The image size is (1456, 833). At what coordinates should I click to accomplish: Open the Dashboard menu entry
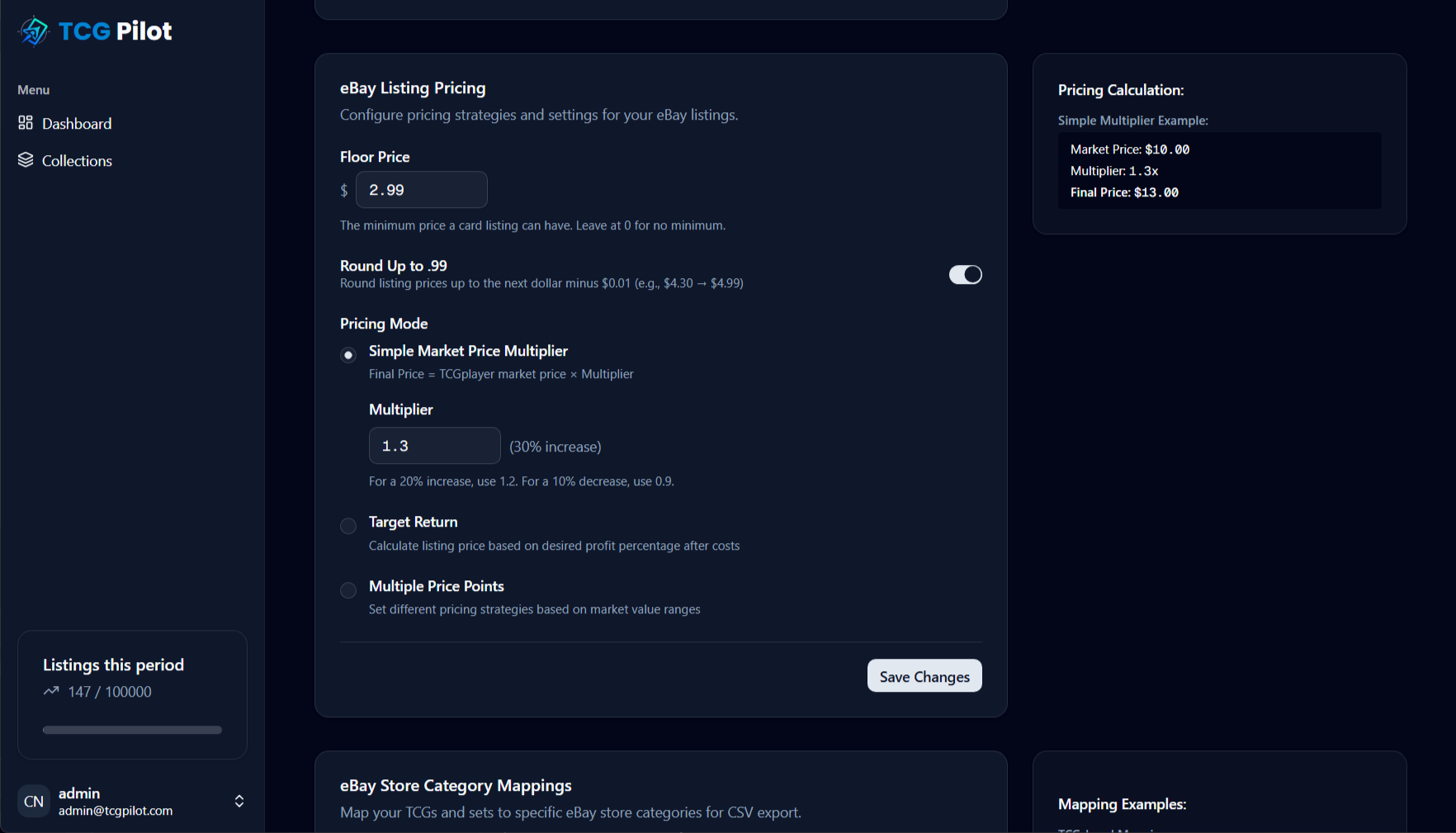tap(77, 123)
